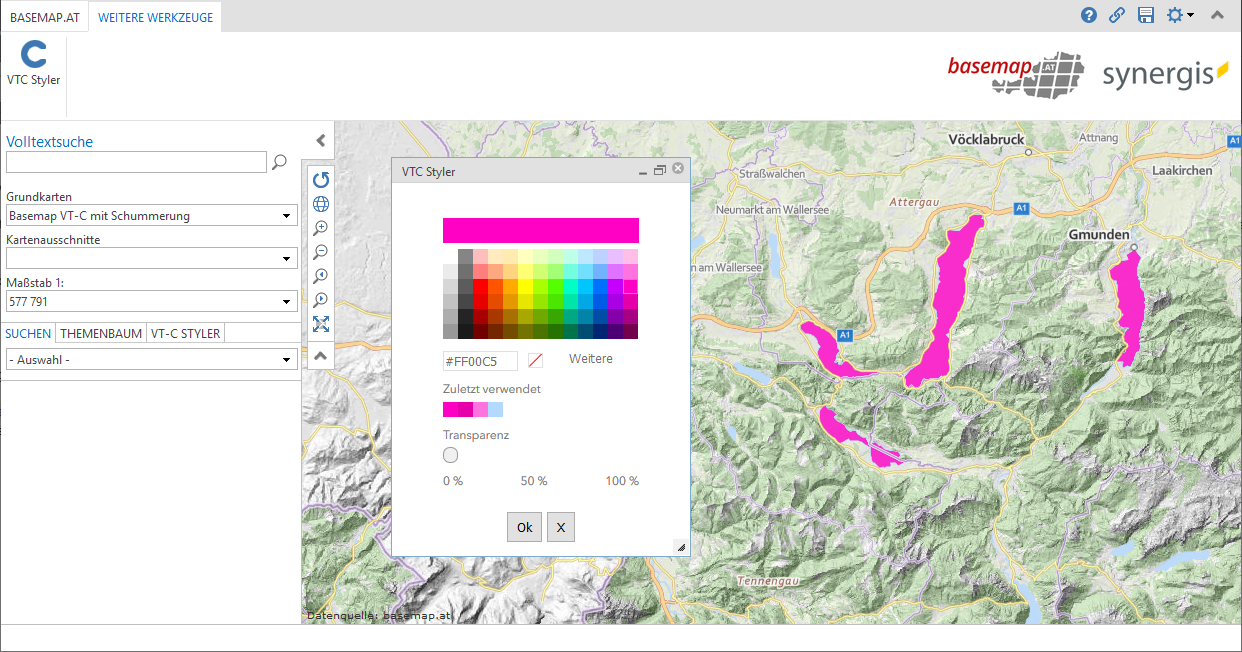Image resolution: width=1242 pixels, height=652 pixels.
Task: Click the hex color code input field
Action: 480,361
